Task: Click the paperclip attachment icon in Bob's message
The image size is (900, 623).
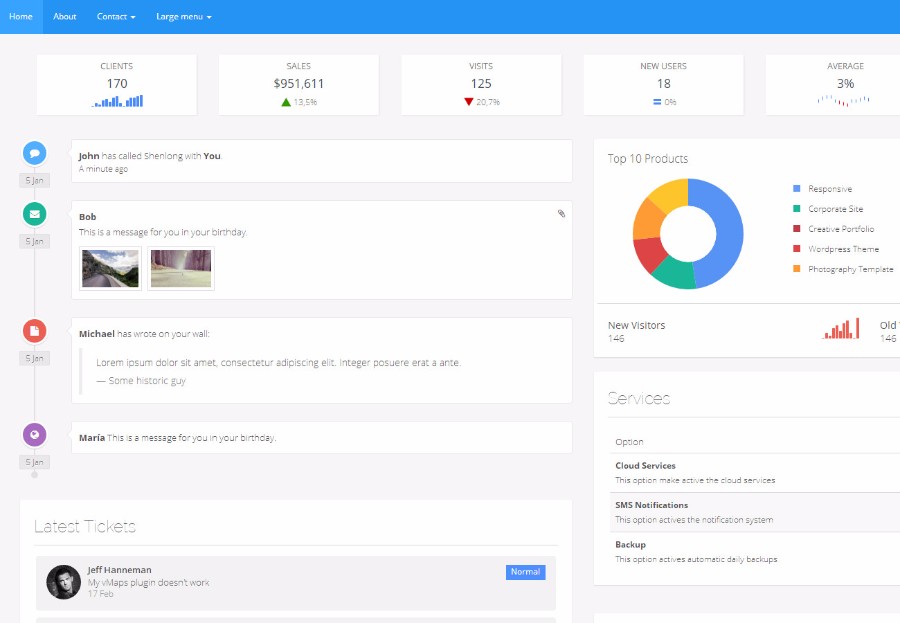Action: [561, 214]
